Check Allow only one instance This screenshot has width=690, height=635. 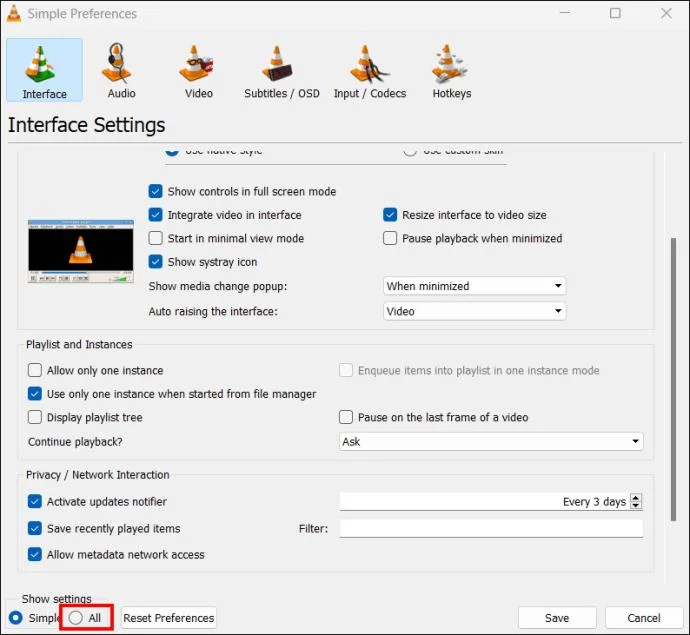(35, 370)
